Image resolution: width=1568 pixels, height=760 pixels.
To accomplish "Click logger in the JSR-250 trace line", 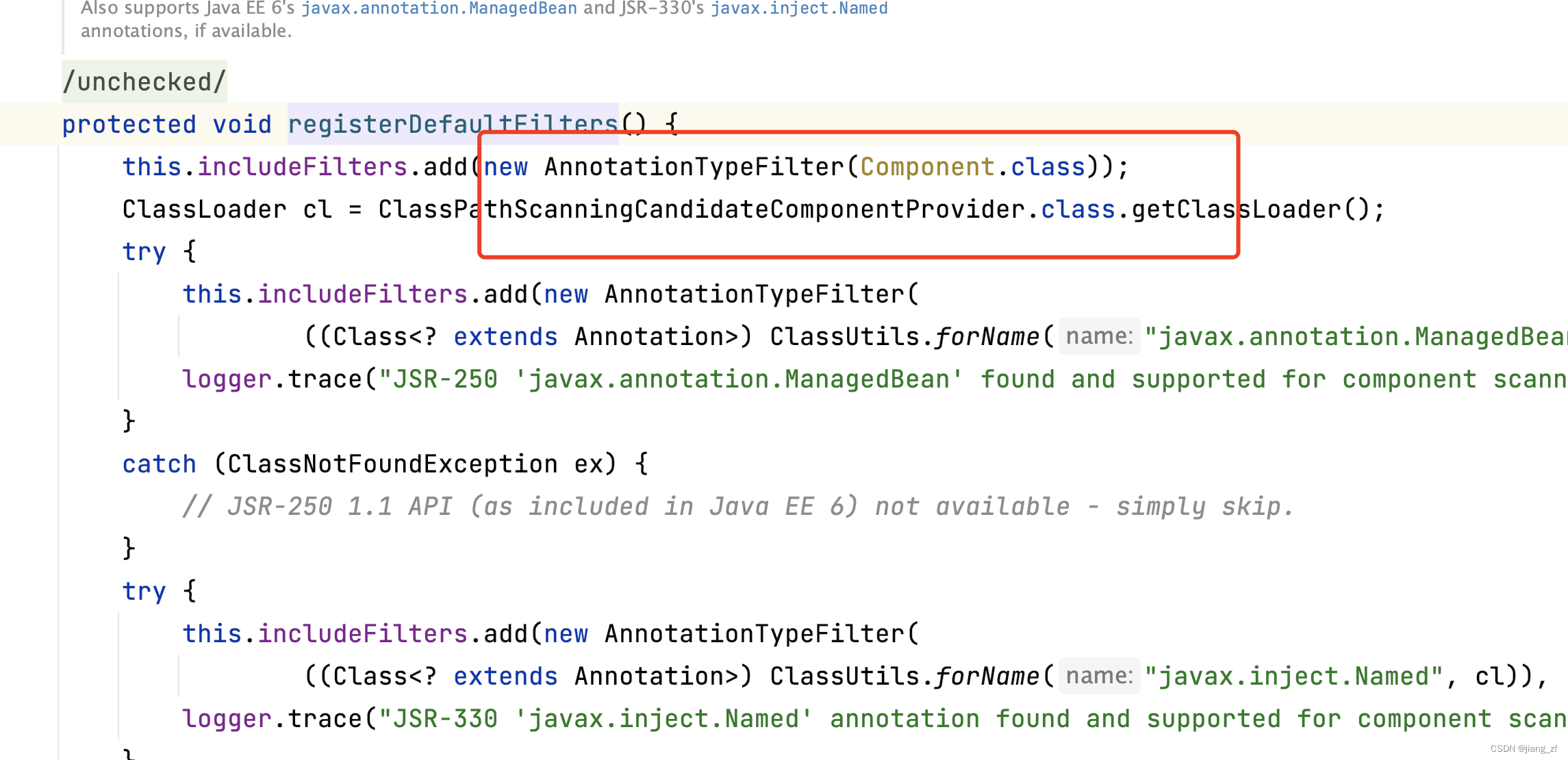I will [227, 379].
